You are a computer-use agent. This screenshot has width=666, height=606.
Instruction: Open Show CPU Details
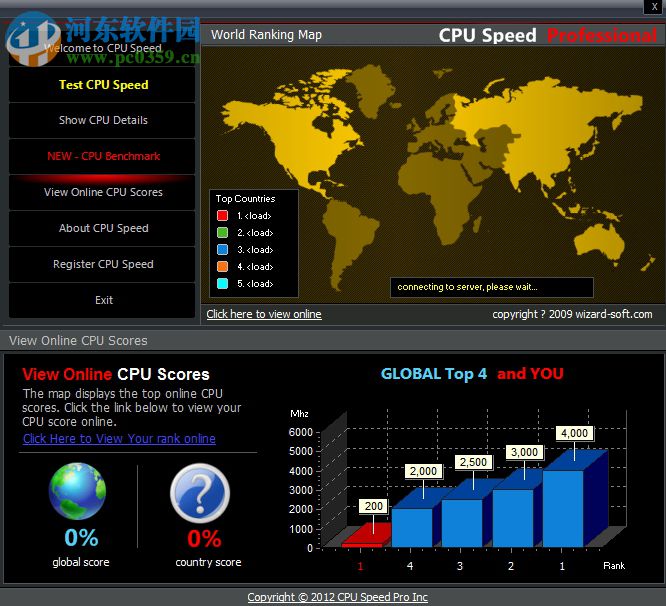pyautogui.click(x=102, y=120)
